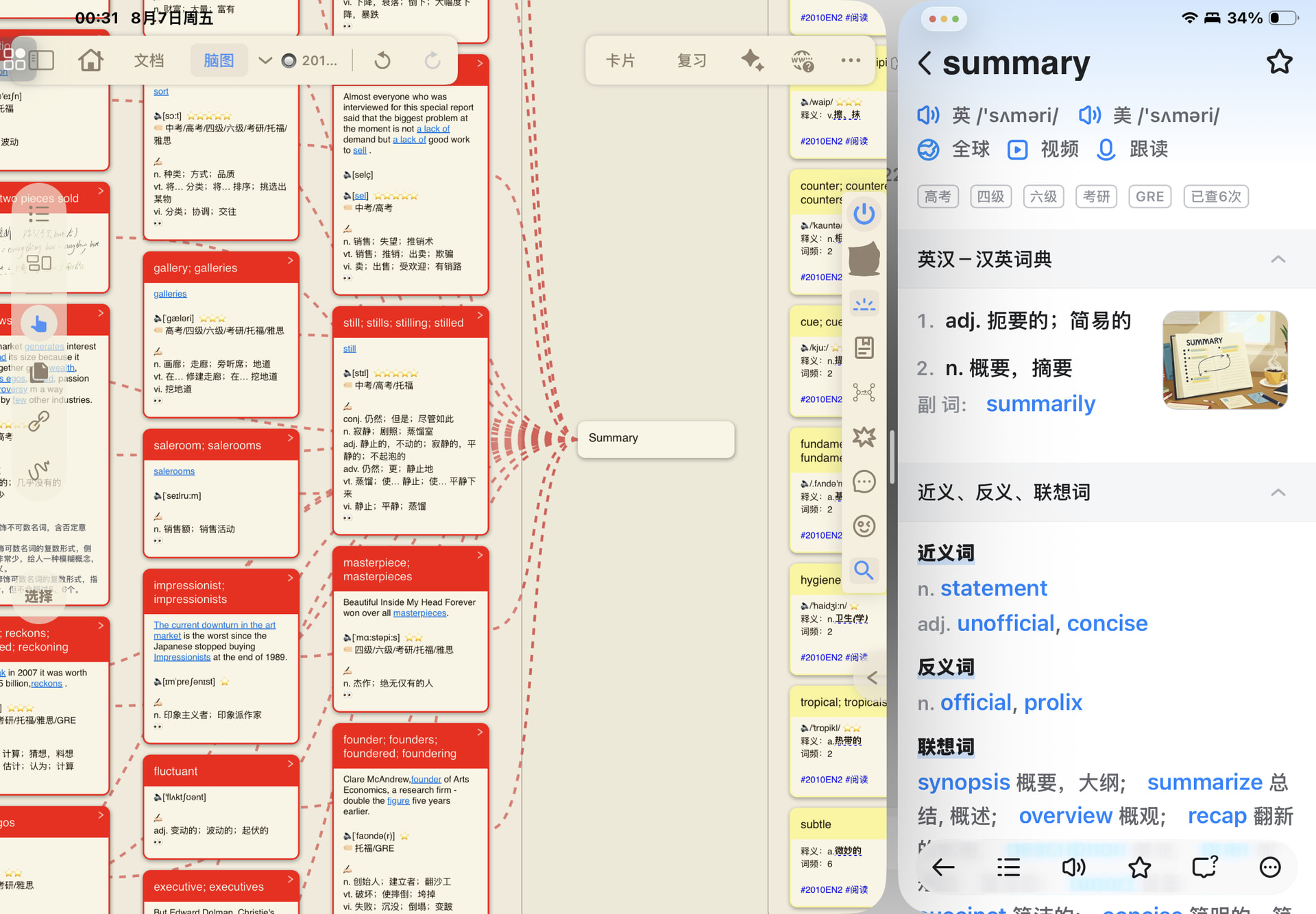This screenshot has width=1316, height=914.
Task: Collapse the 英汉－汉英词典 section
Action: pos(1278,259)
